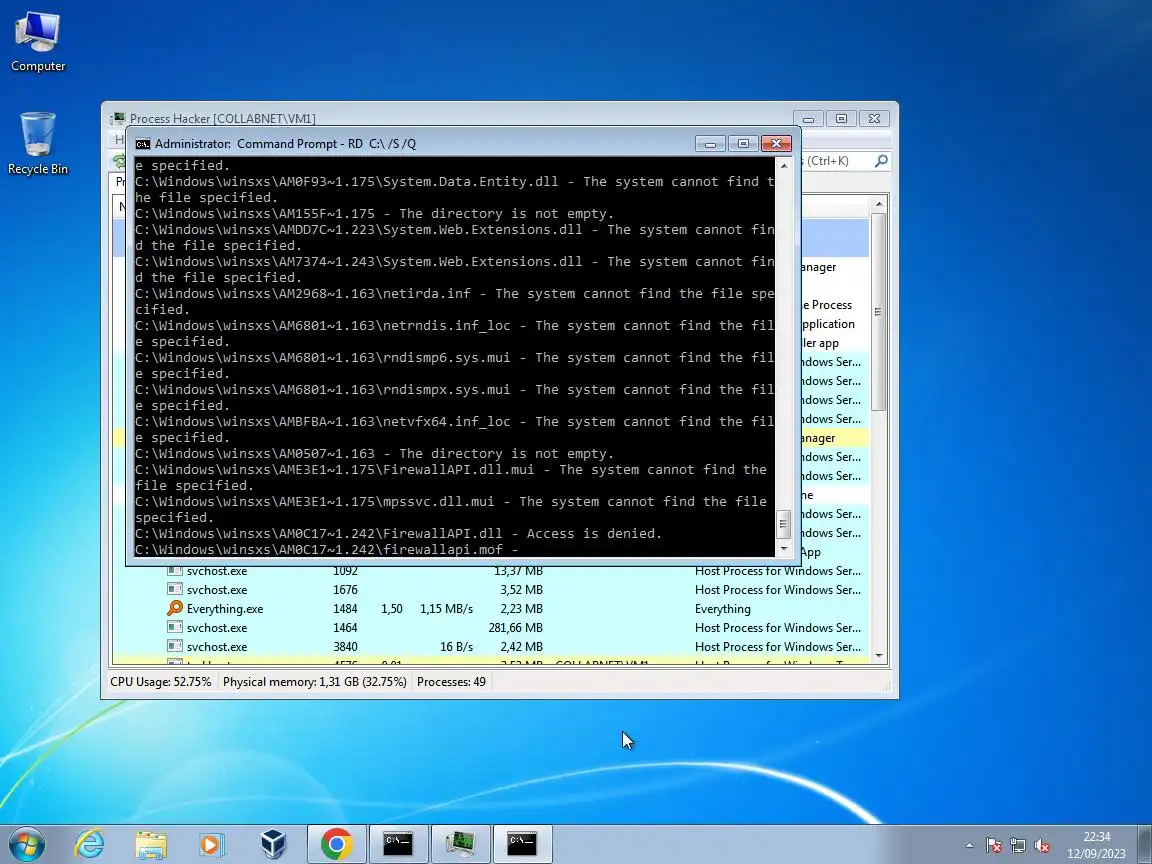The width and height of the screenshot is (1152, 864).
Task: Click the 1,15 MB/s I/O value
Action: tap(447, 608)
